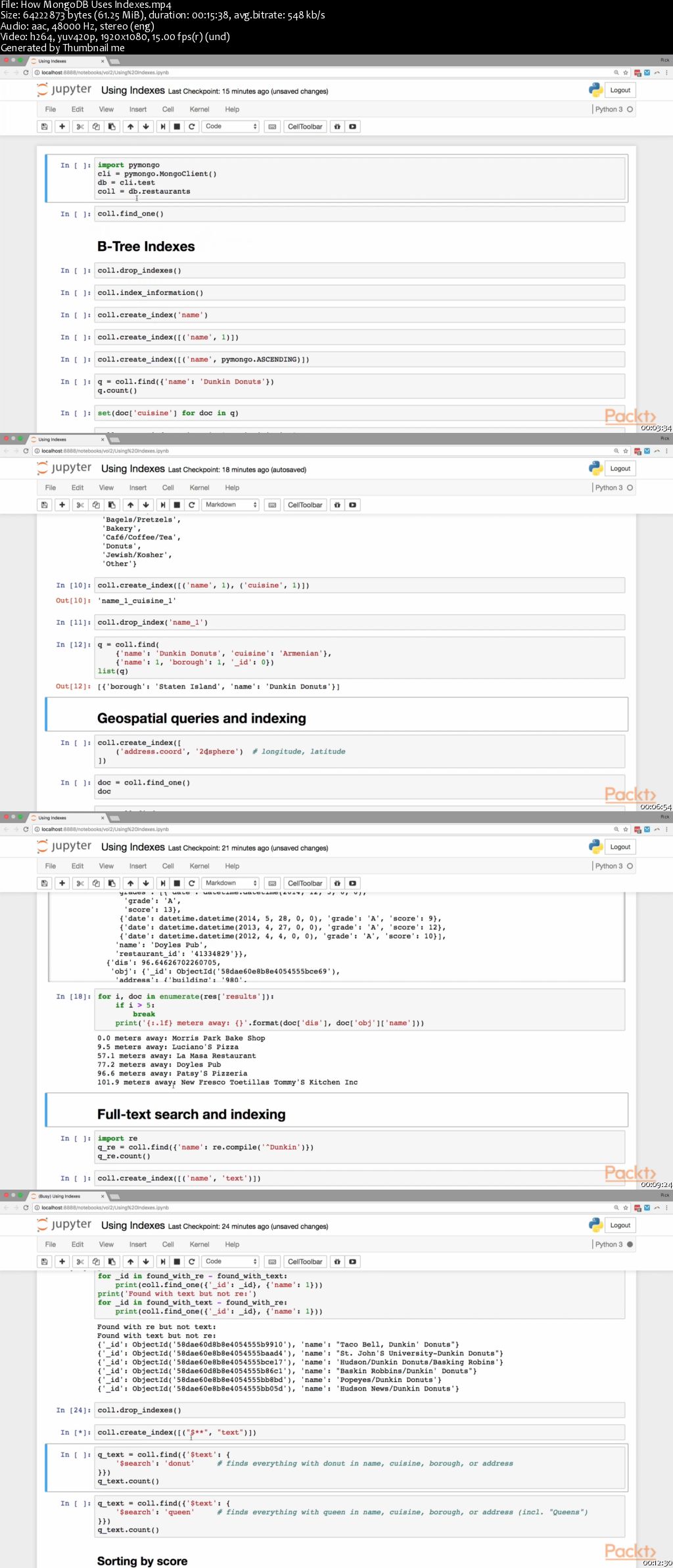The width and height of the screenshot is (673, 1568).
Task: Open the command palette keyboard icon in the 00:12:30 frame
Action: (x=272, y=1262)
